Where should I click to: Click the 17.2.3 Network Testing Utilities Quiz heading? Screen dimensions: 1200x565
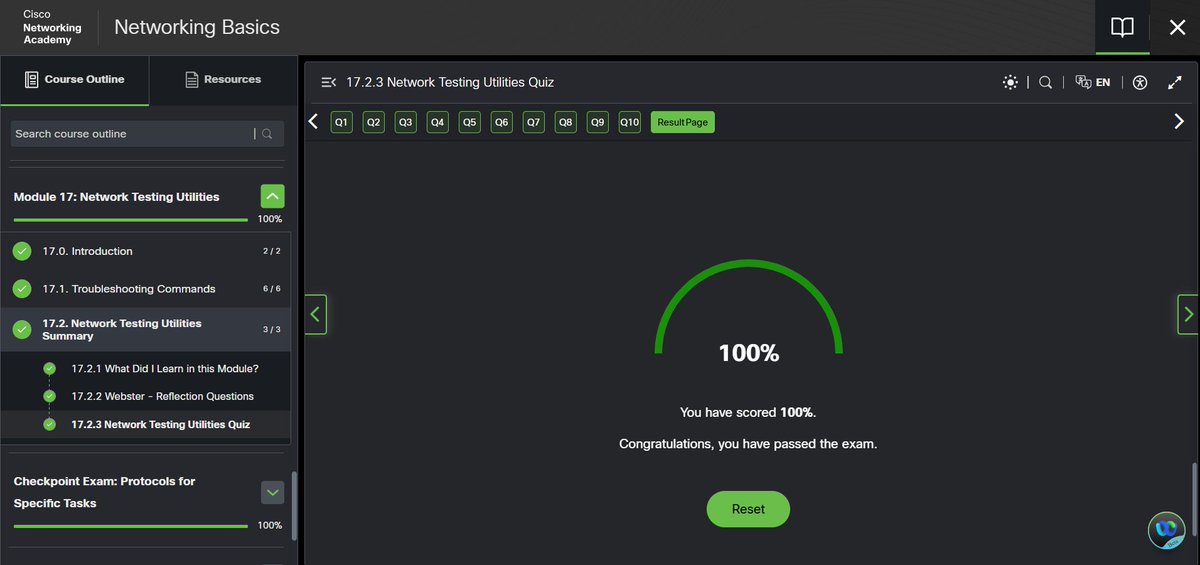pos(450,82)
